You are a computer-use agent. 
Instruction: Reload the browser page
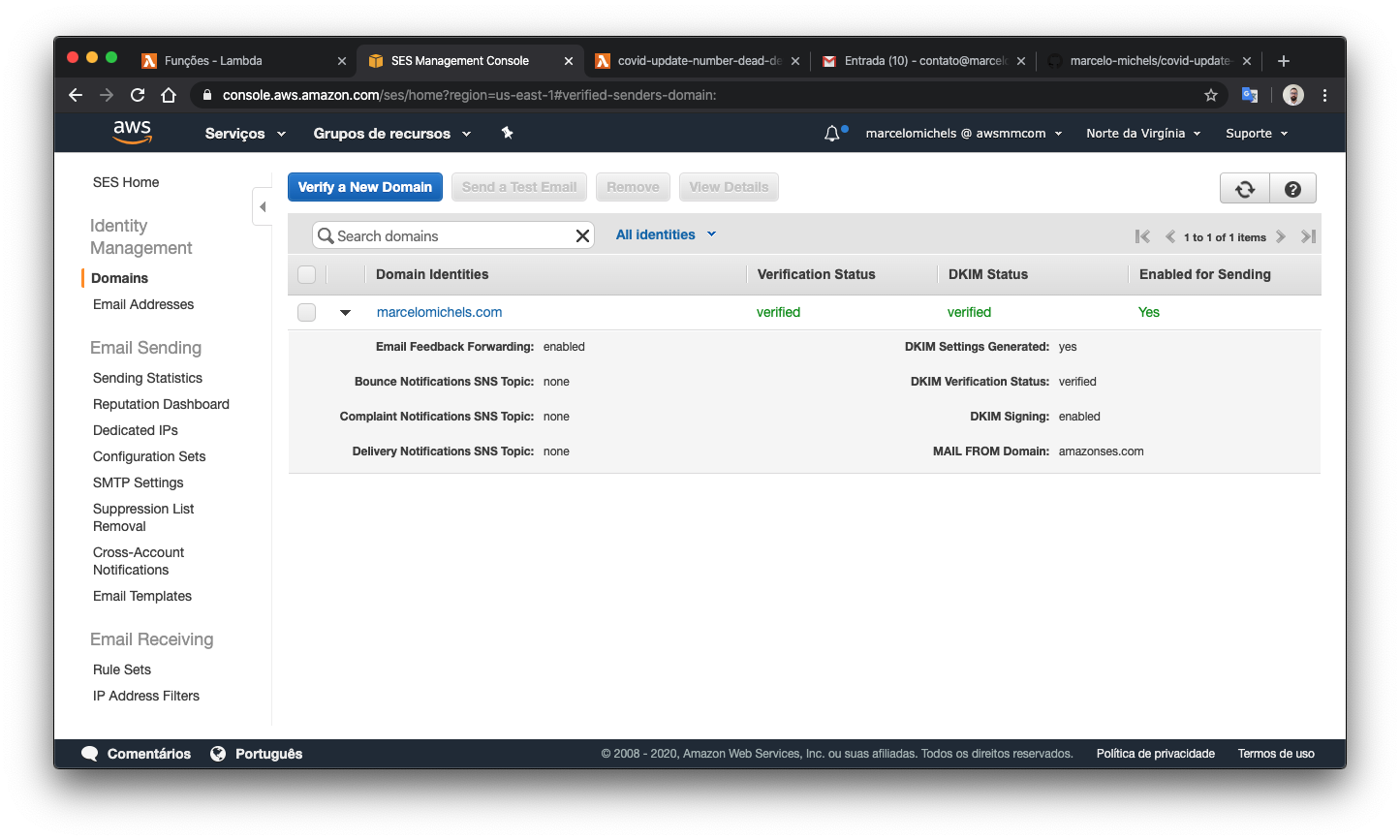pyautogui.click(x=138, y=95)
